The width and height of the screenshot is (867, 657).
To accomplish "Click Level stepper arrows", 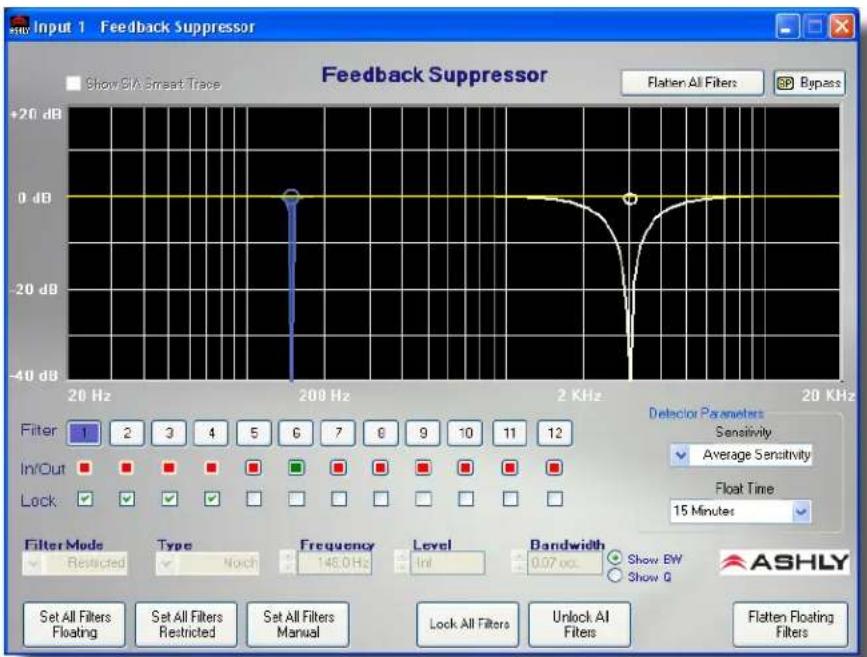I will (402, 563).
